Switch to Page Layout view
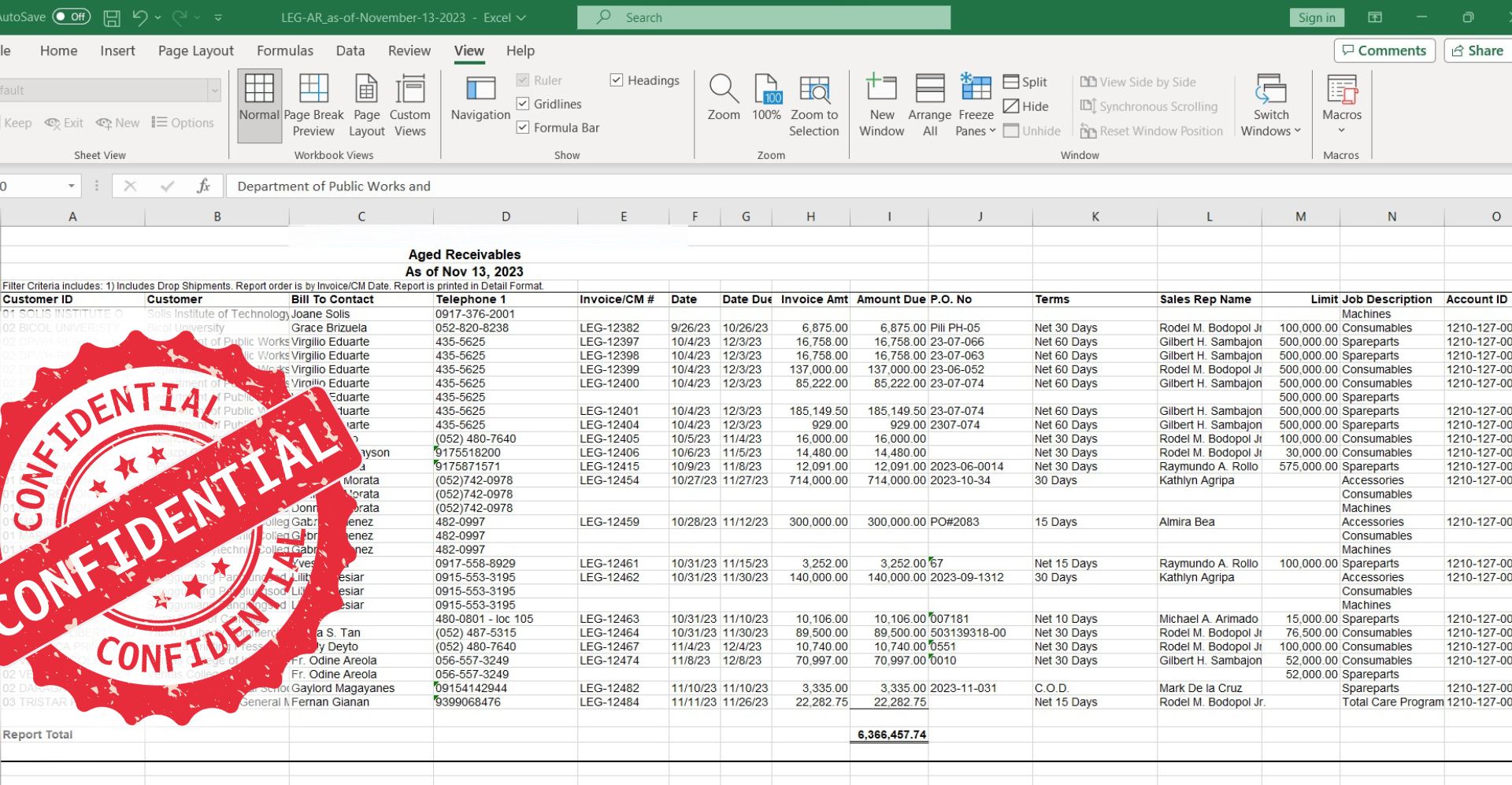This screenshot has width=1512, height=785. click(366, 106)
